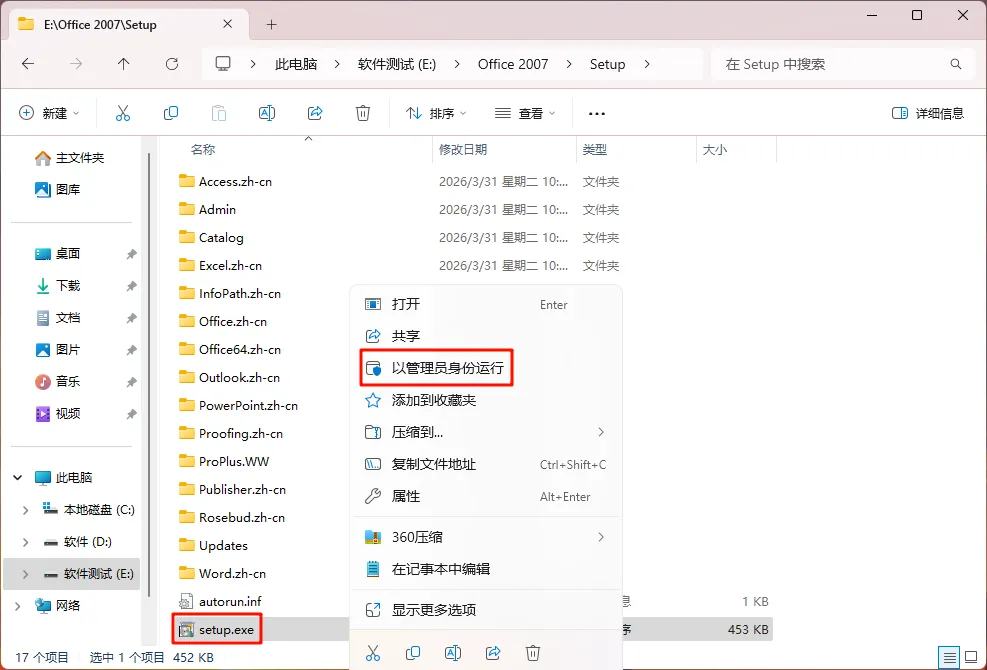Click the PC monitor icon in address bar

point(223,64)
